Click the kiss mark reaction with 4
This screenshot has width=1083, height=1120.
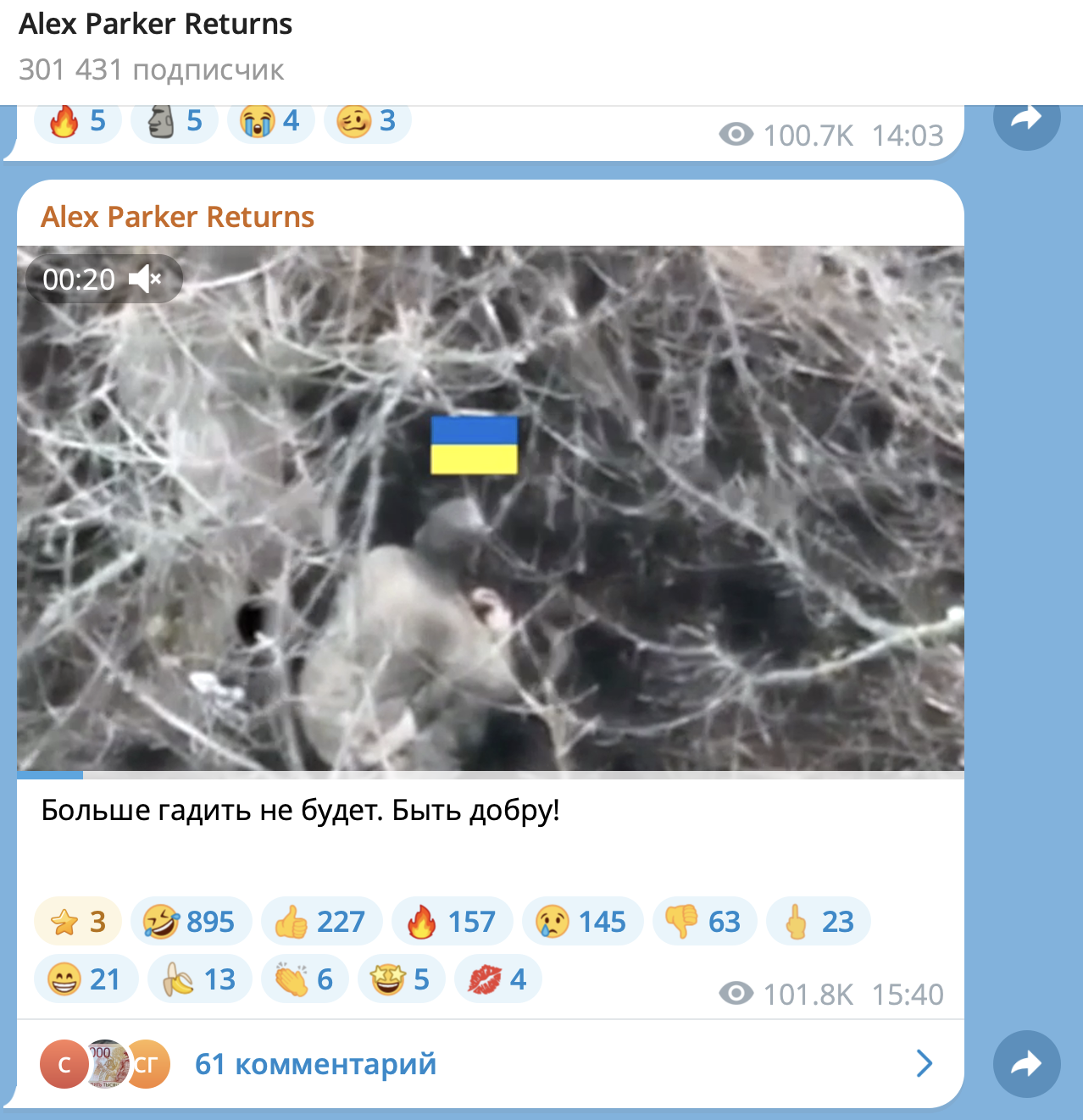498,979
